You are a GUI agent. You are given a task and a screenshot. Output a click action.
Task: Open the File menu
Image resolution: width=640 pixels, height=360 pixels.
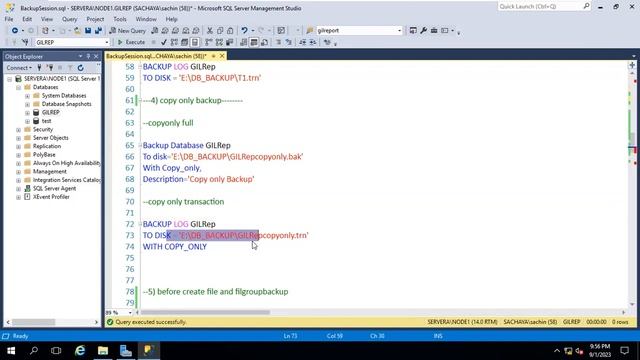[x=9, y=19]
